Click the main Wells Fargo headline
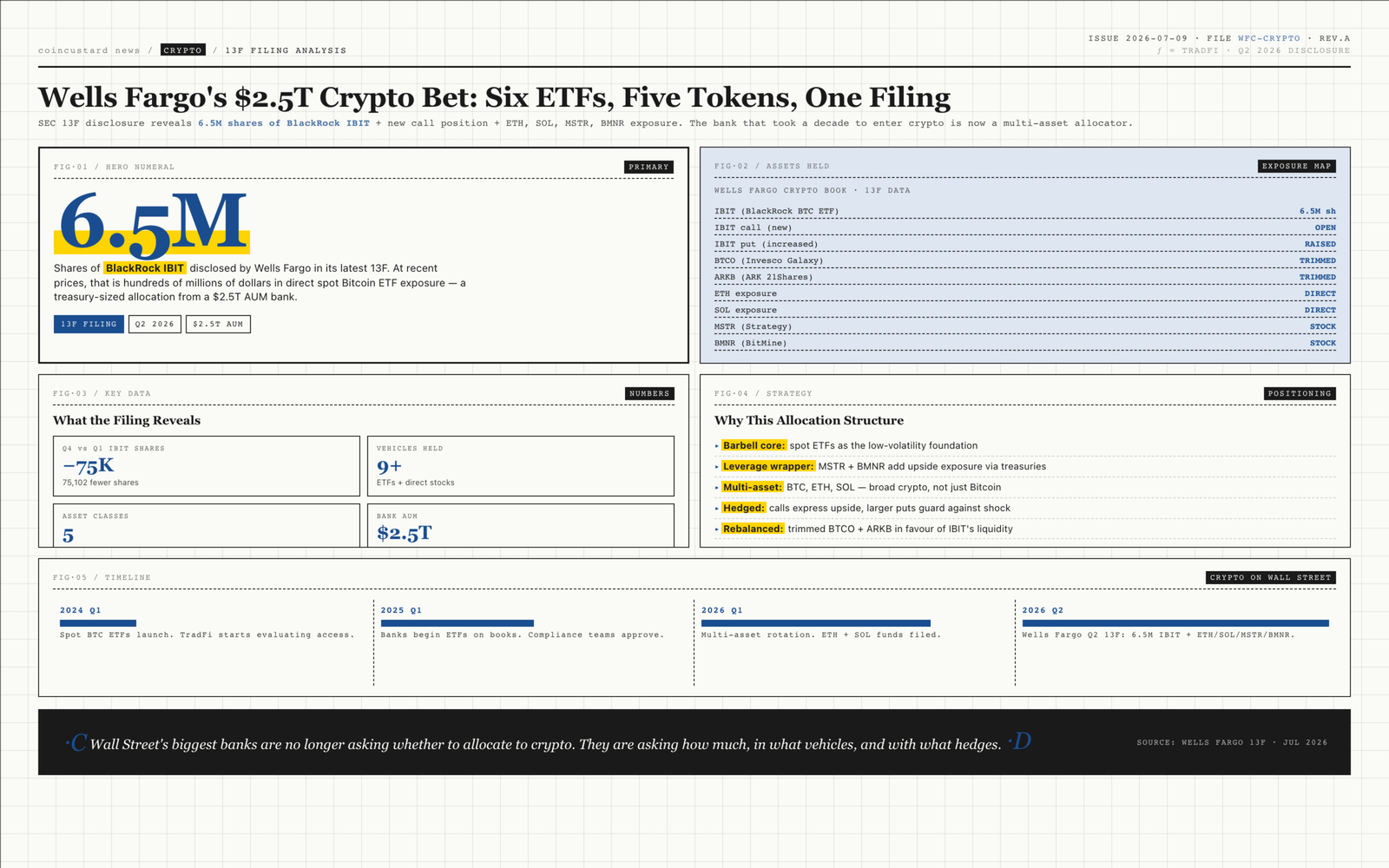Viewport: 1389px width, 868px height. [494, 97]
